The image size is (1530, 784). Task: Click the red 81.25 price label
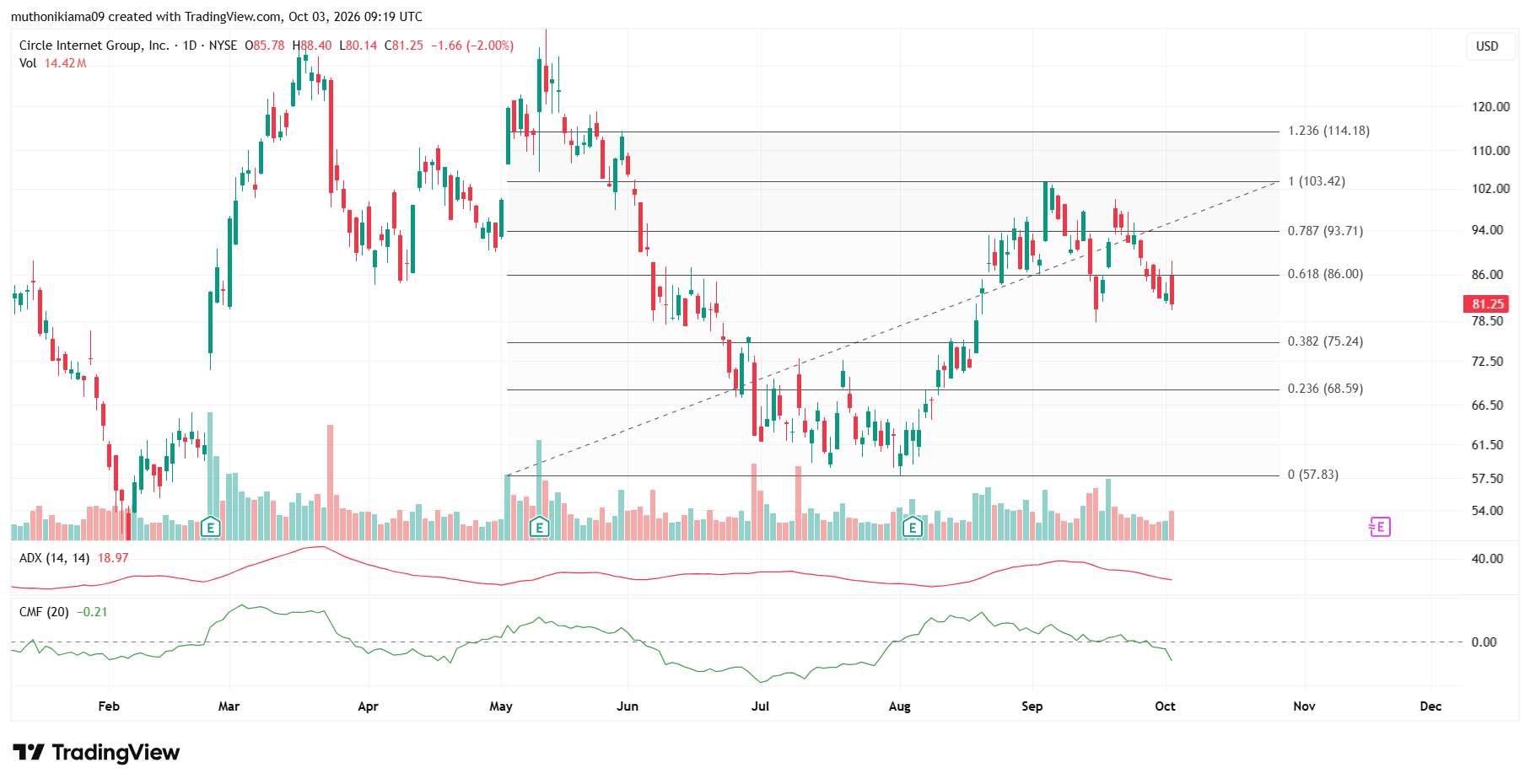point(1487,304)
